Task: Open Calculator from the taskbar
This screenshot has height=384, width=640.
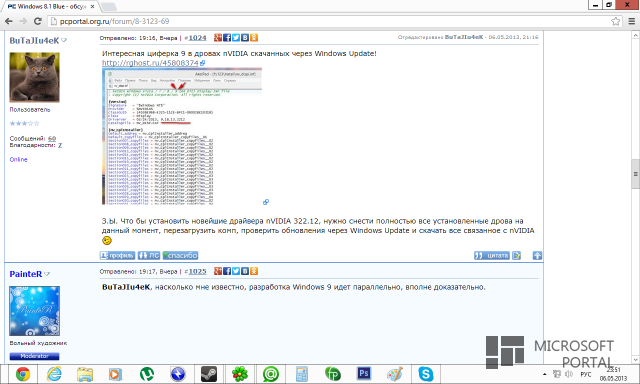Action: click(302, 374)
